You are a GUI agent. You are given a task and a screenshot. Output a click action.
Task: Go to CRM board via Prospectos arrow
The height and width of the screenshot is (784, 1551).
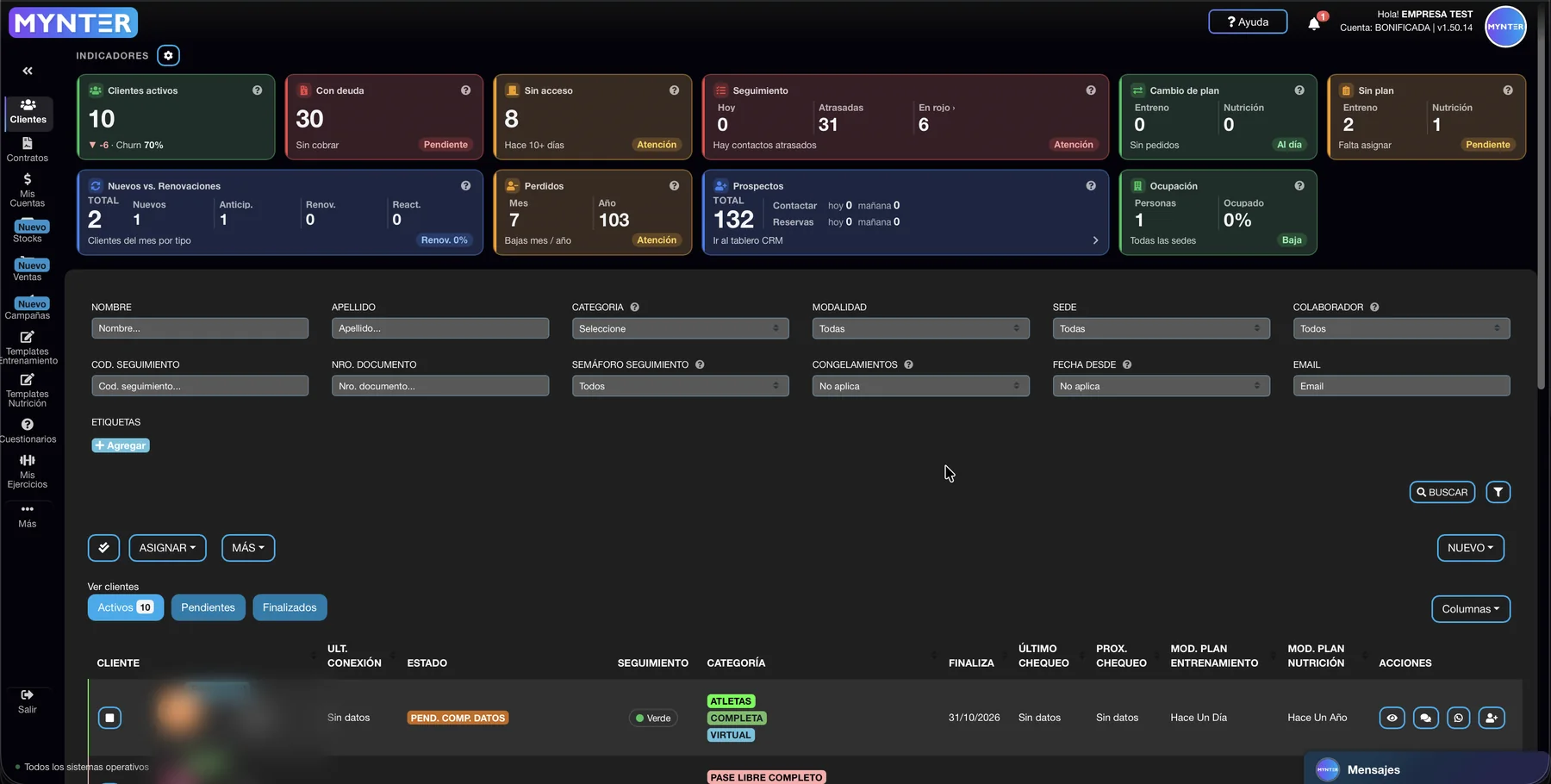pyautogui.click(x=1095, y=240)
